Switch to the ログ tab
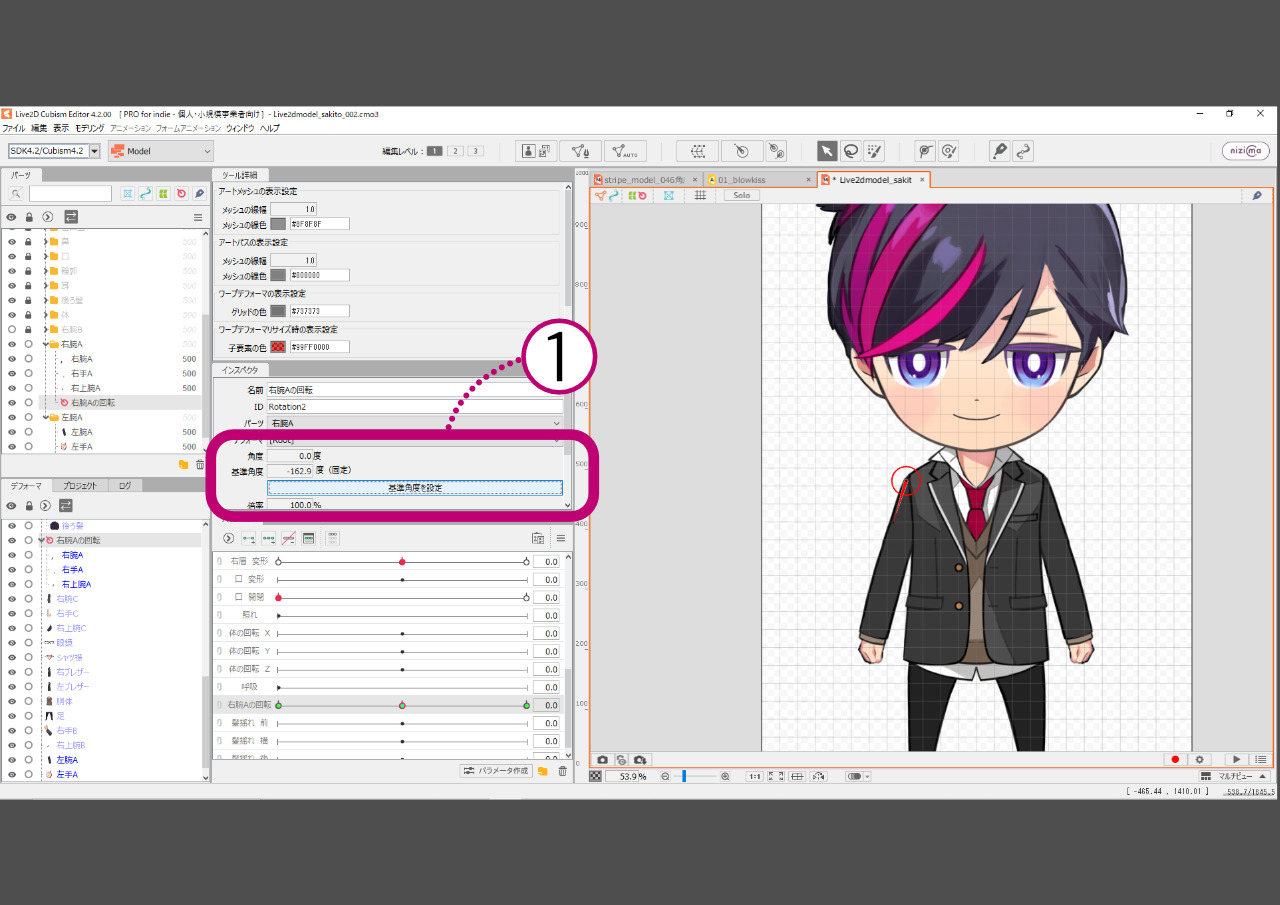The image size is (1280, 905). [125, 486]
